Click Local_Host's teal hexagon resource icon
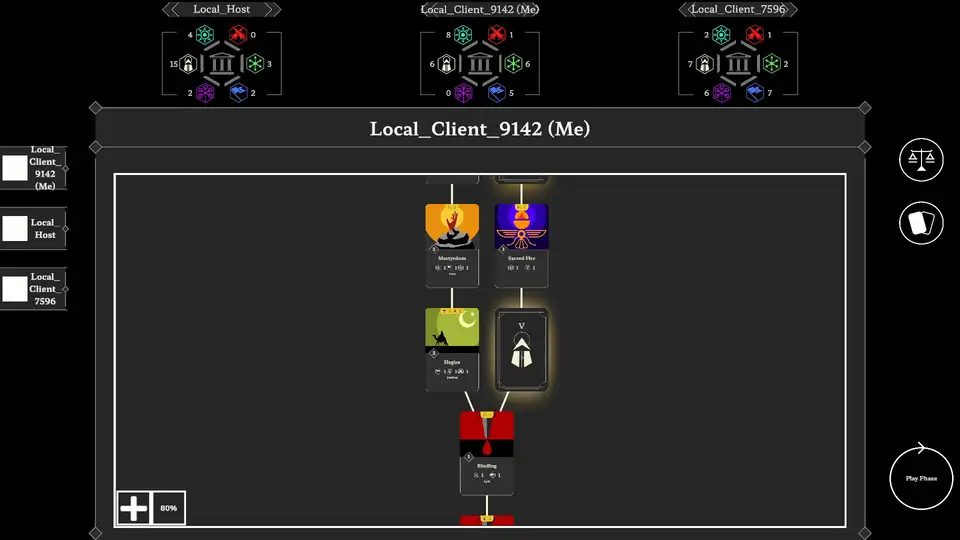Screen dimensions: 960x540 [204, 35]
